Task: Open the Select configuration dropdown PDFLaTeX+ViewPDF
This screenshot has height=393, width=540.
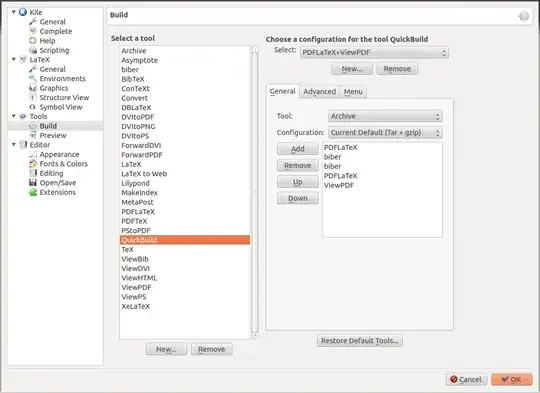Action: coord(374,53)
